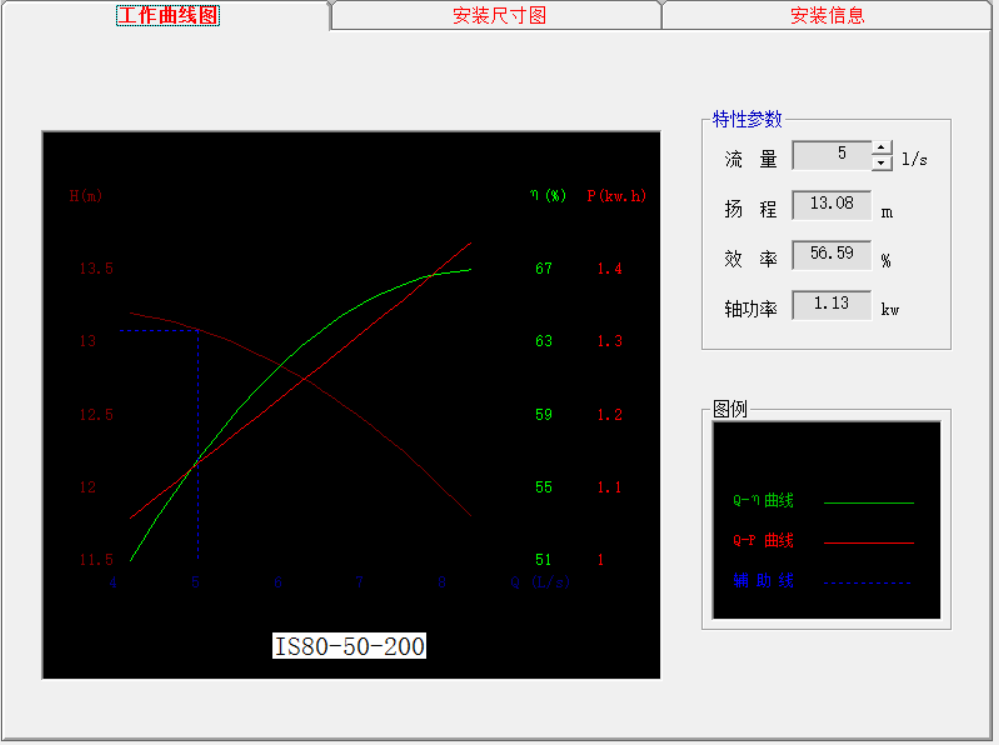Click the red legend line sample
This screenshot has width=999, height=745.
(869, 543)
